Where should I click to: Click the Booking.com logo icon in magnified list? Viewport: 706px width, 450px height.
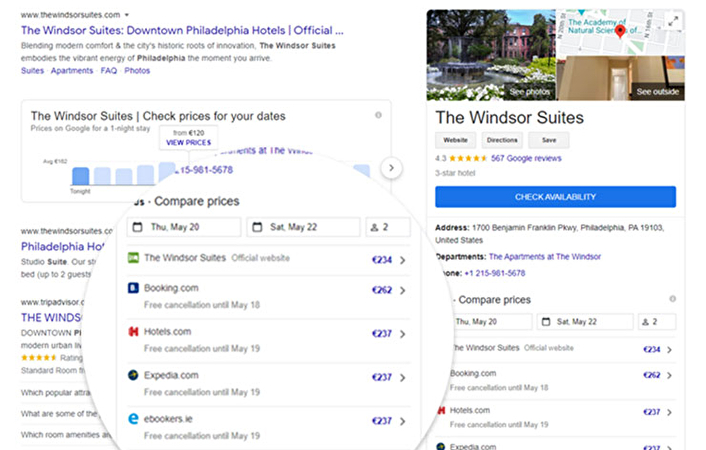tap(133, 288)
